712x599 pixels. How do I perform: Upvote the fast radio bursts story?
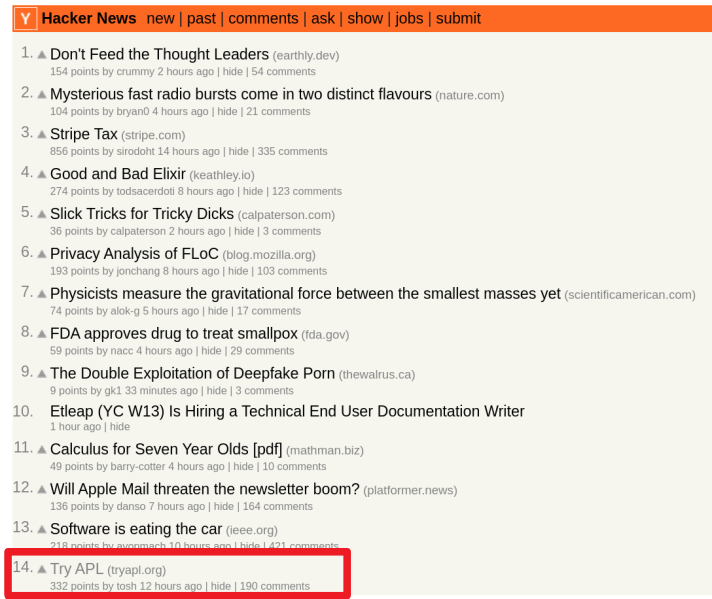pyautogui.click(x=42, y=95)
